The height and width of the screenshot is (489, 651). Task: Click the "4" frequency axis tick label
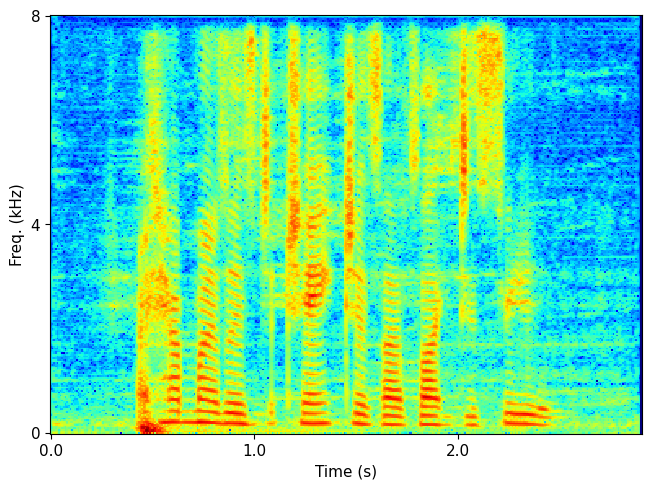point(36,225)
